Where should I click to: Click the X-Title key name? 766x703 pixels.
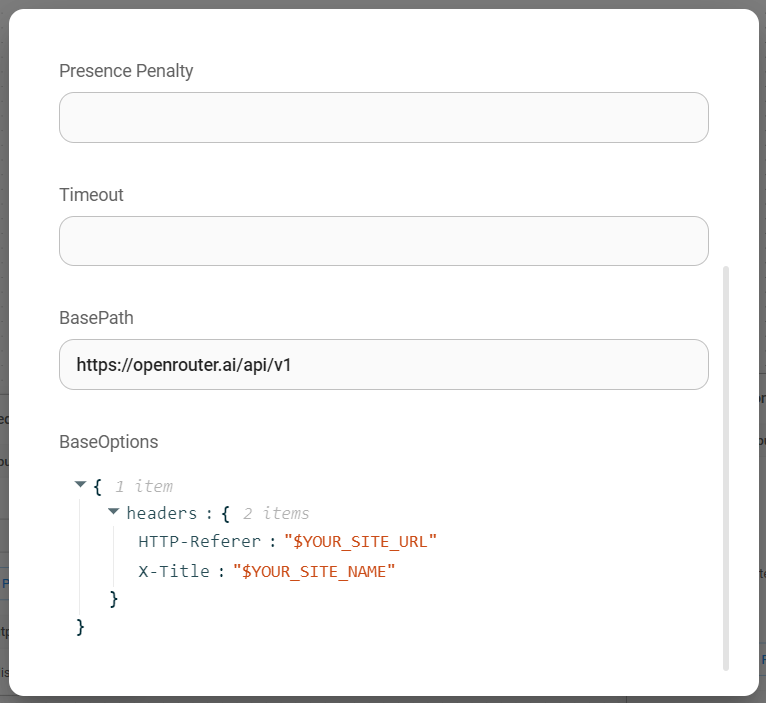tap(174, 571)
